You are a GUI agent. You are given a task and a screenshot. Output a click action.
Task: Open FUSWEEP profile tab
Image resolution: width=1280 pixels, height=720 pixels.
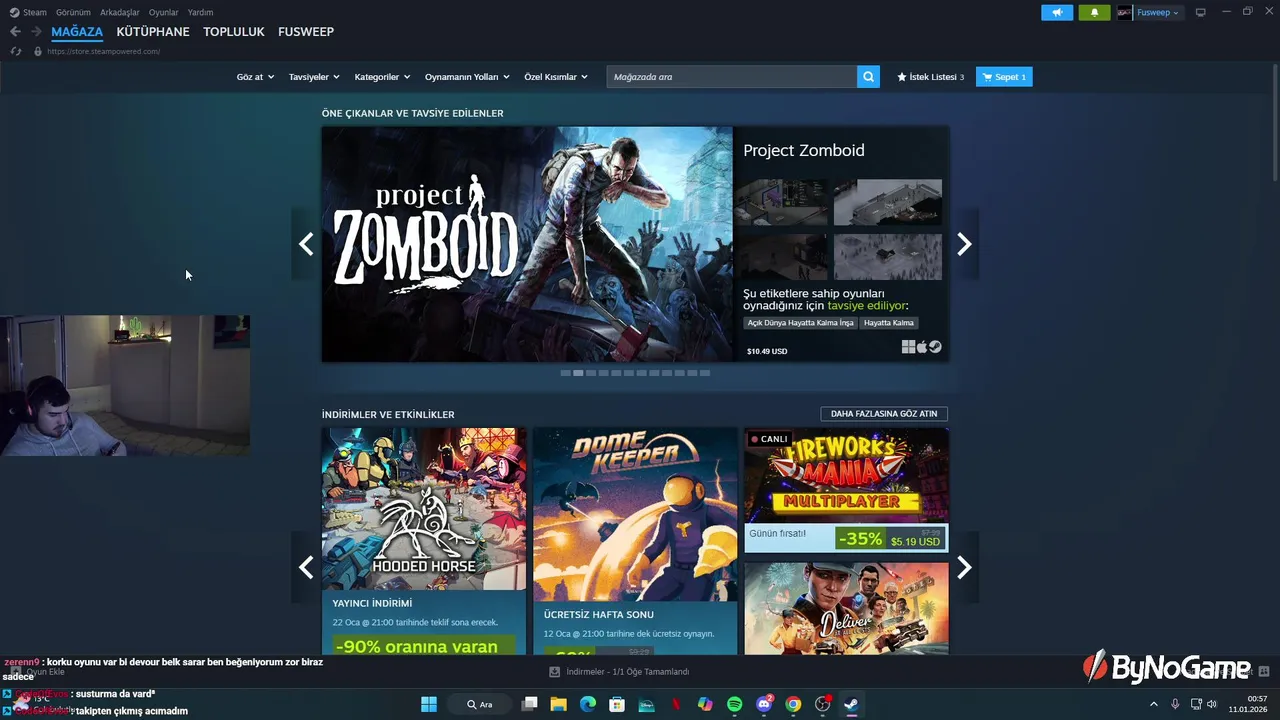pos(306,32)
